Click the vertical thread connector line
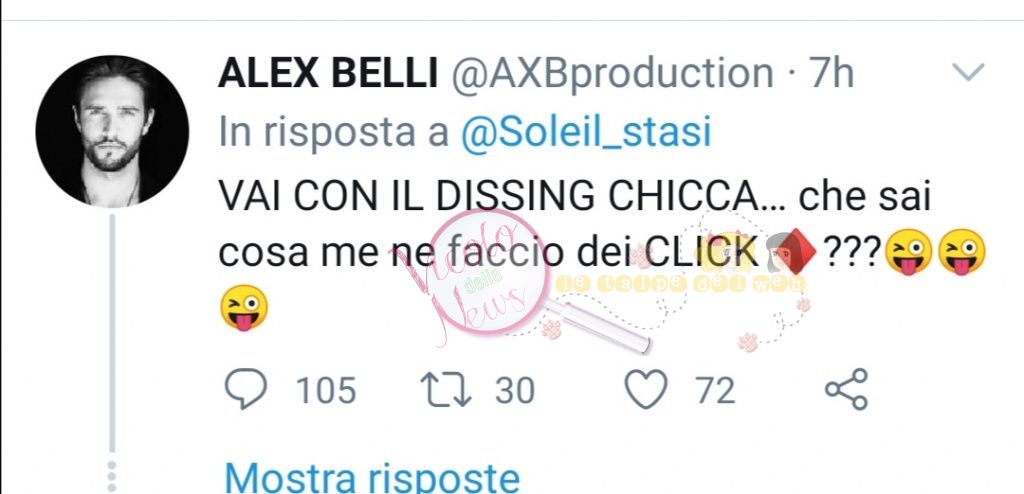This screenshot has height=494, width=1024. click(112, 333)
